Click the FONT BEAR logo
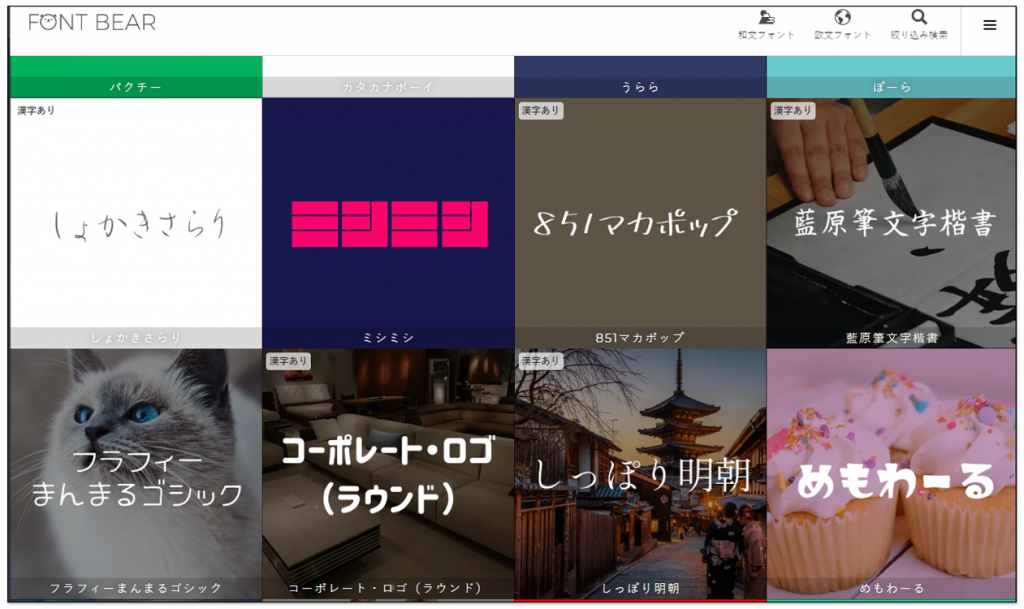The image size is (1024, 609). pos(92,22)
